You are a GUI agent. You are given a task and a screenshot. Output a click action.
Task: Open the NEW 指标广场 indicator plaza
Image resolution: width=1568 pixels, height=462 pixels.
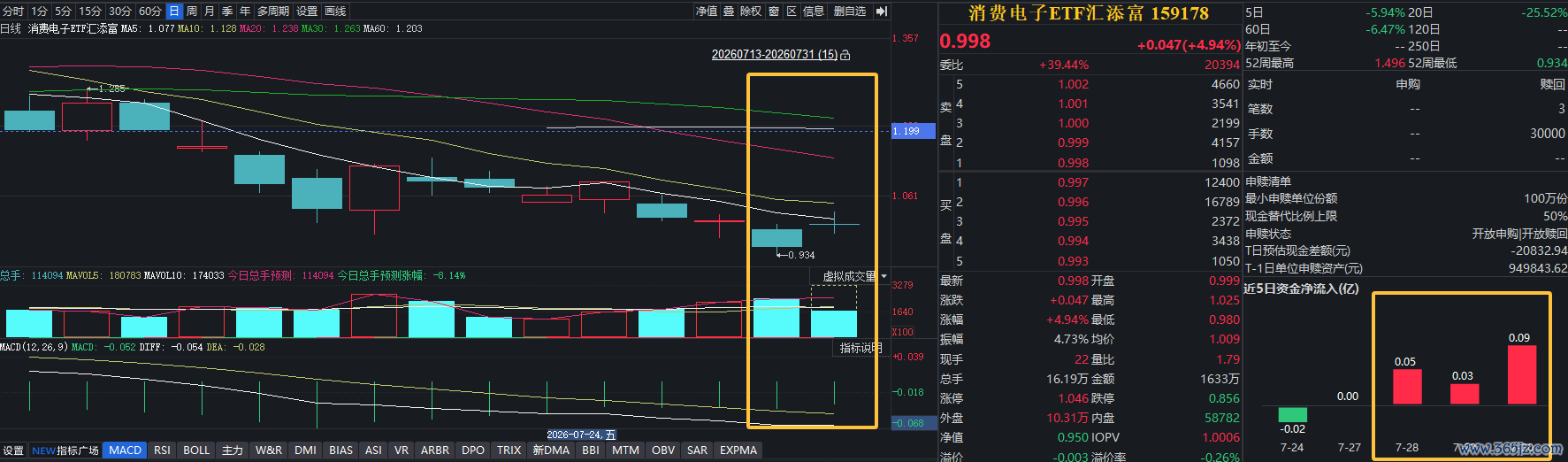coord(65,450)
